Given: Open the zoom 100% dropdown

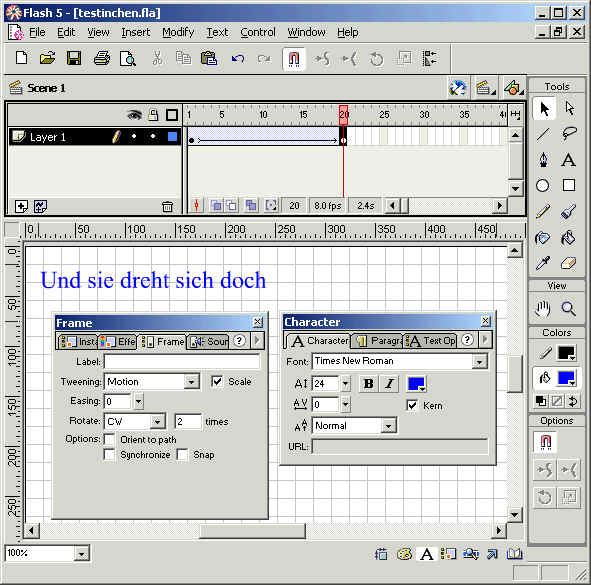Looking at the screenshot, I should click(x=81, y=554).
